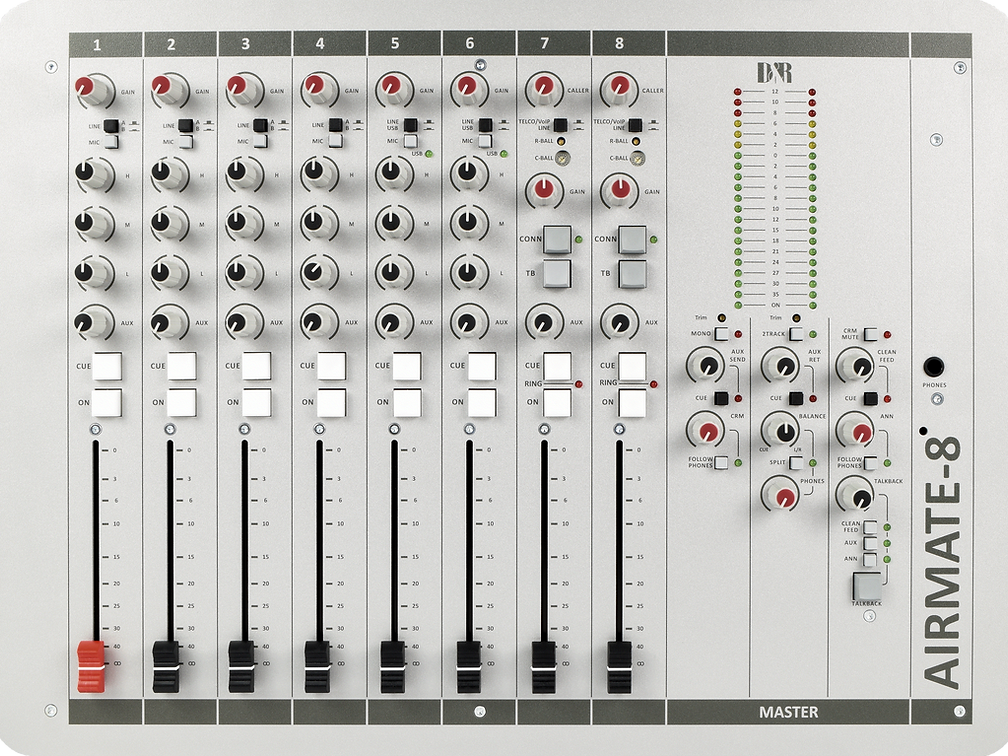
Task: Click the AUX knob on channel 5
Action: point(393,322)
